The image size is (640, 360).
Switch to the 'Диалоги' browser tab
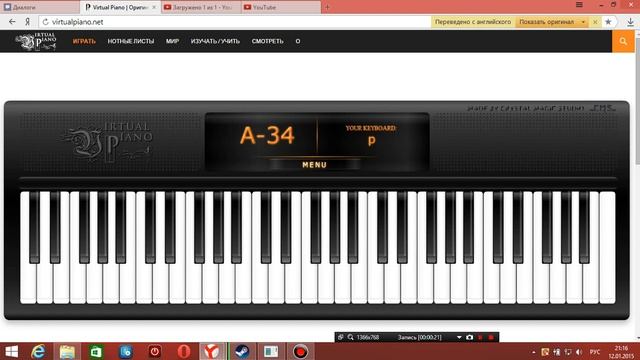pyautogui.click(x=40, y=7)
